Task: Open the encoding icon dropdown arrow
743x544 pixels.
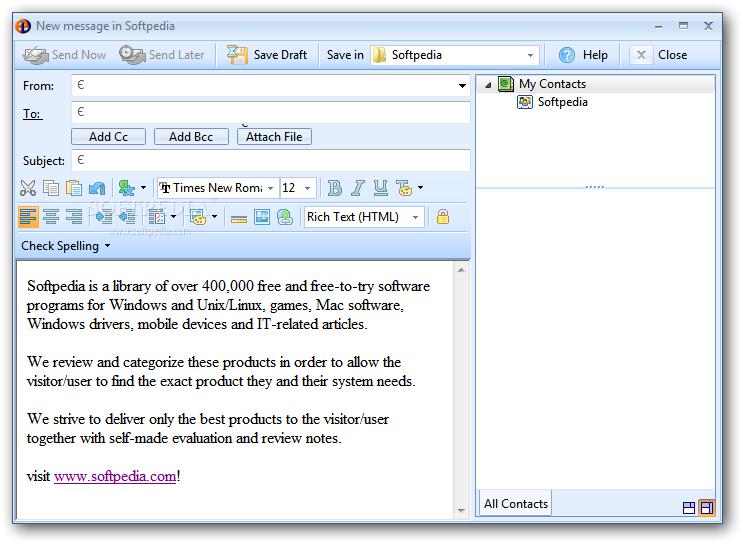Action: 143,188
